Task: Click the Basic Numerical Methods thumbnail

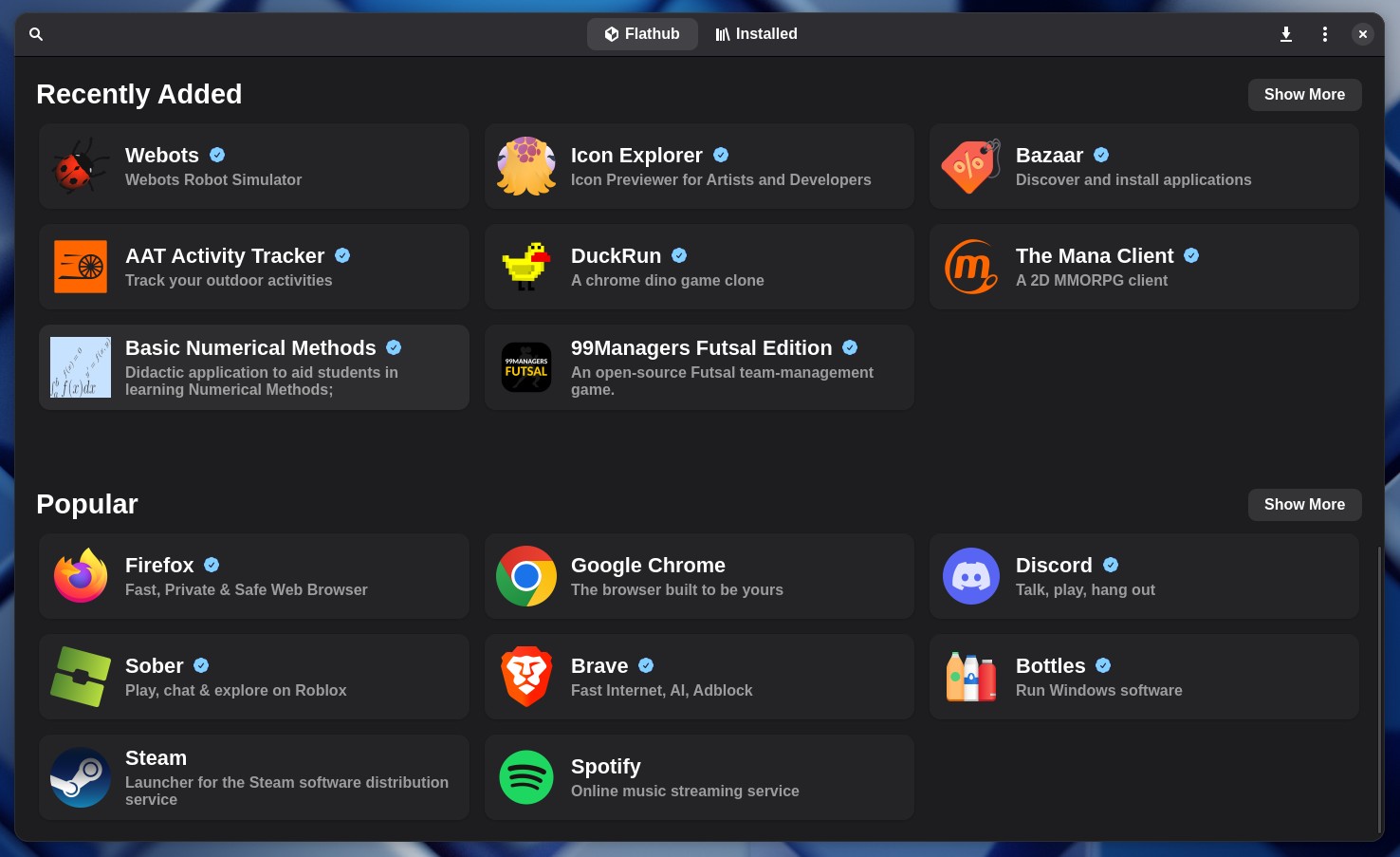Action: coord(81,367)
